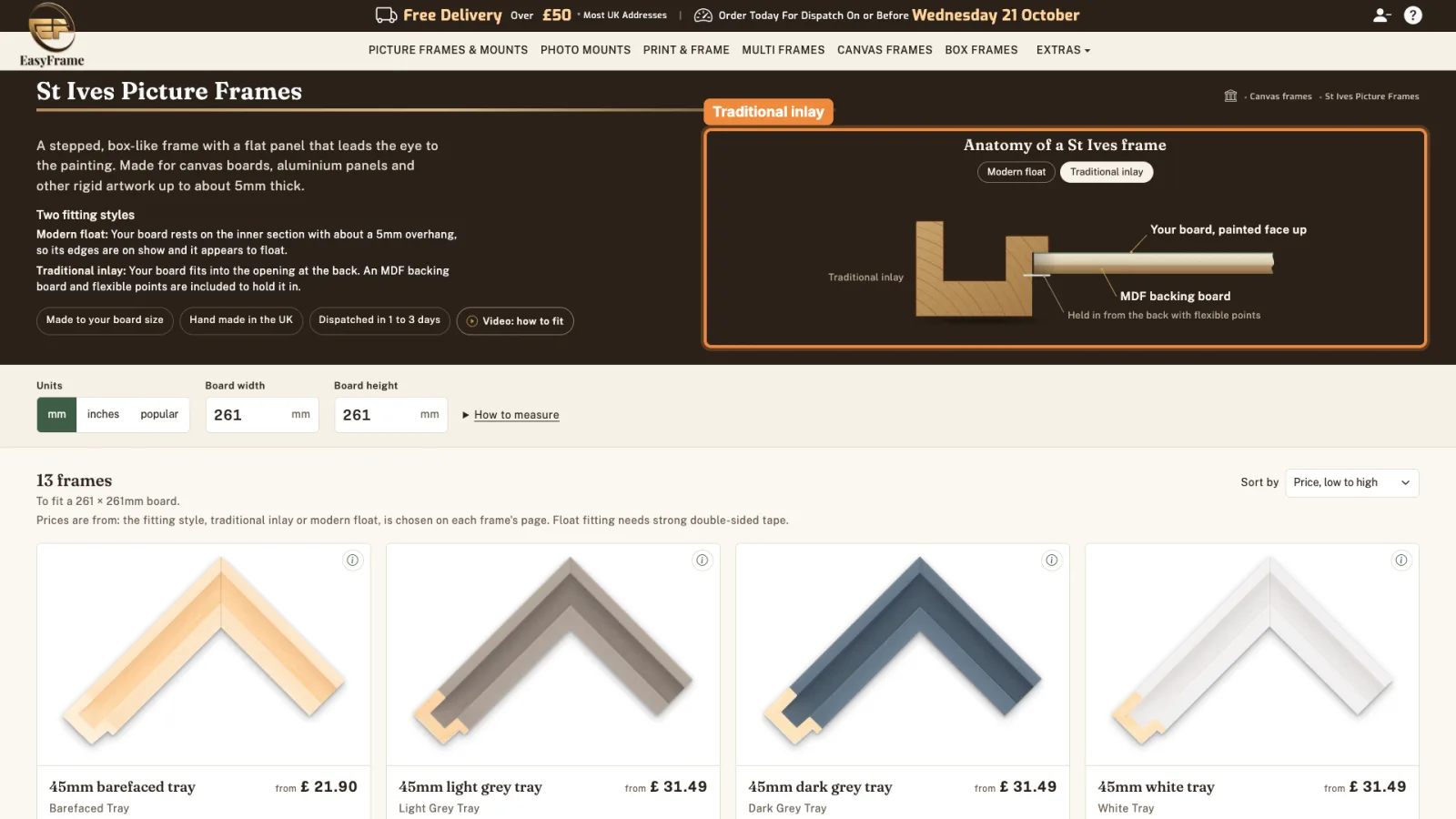Open the Canvas Frames menu item
Image resolution: width=1456 pixels, height=819 pixels.
tap(885, 50)
